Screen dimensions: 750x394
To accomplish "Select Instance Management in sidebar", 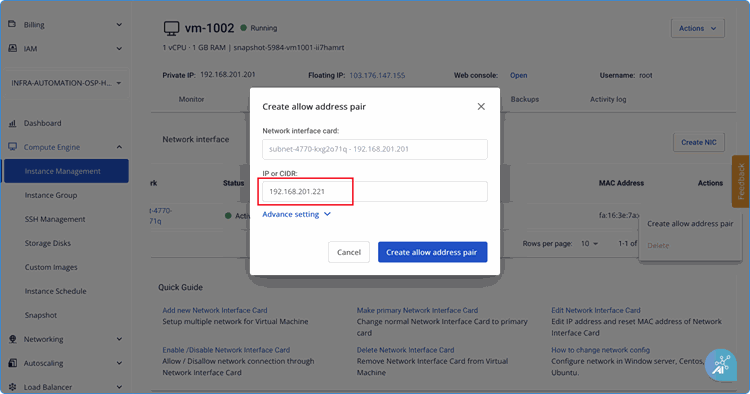I will [66, 171].
